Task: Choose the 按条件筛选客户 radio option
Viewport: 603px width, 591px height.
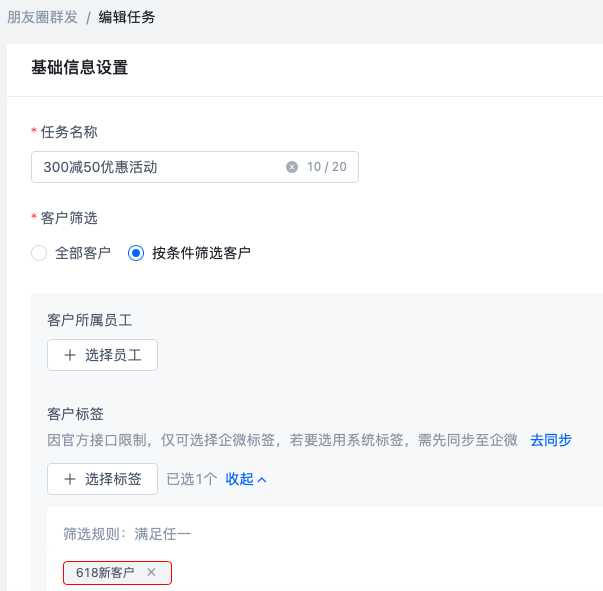Action: coord(137,253)
